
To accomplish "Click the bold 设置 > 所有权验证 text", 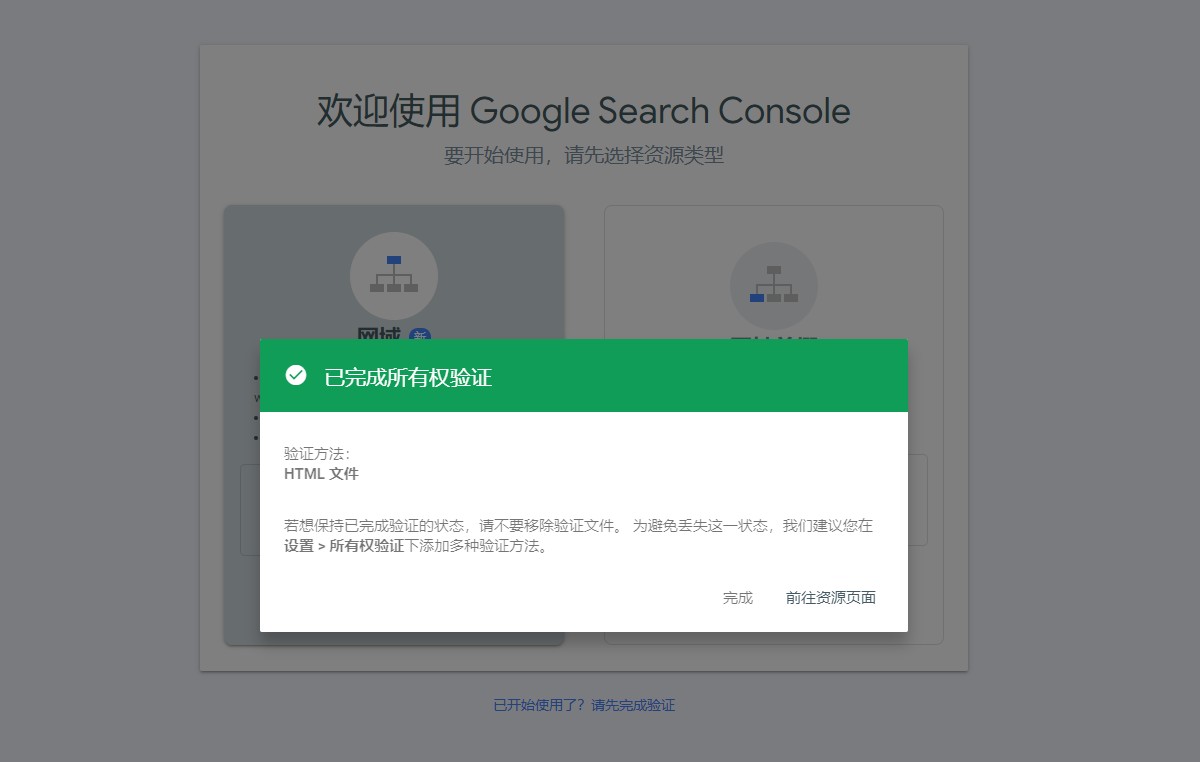I will click(344, 547).
